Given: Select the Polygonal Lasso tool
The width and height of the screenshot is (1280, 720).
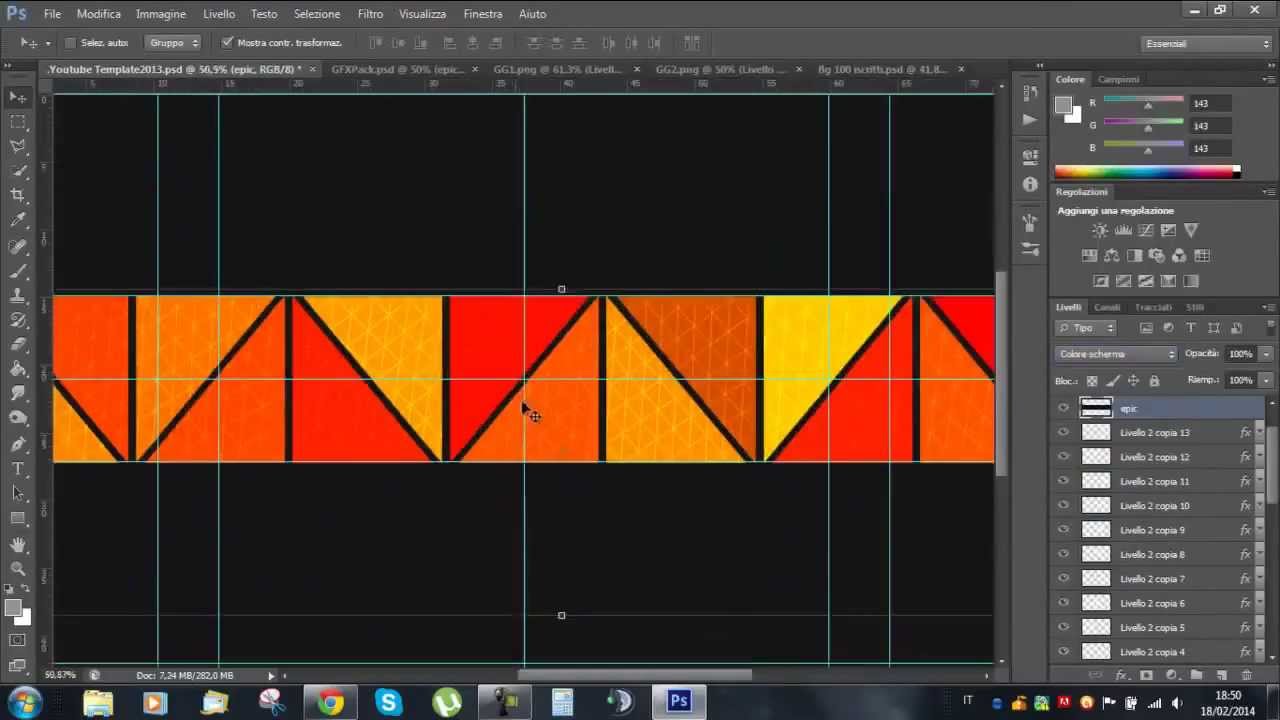Looking at the screenshot, I should pyautogui.click(x=18, y=147).
